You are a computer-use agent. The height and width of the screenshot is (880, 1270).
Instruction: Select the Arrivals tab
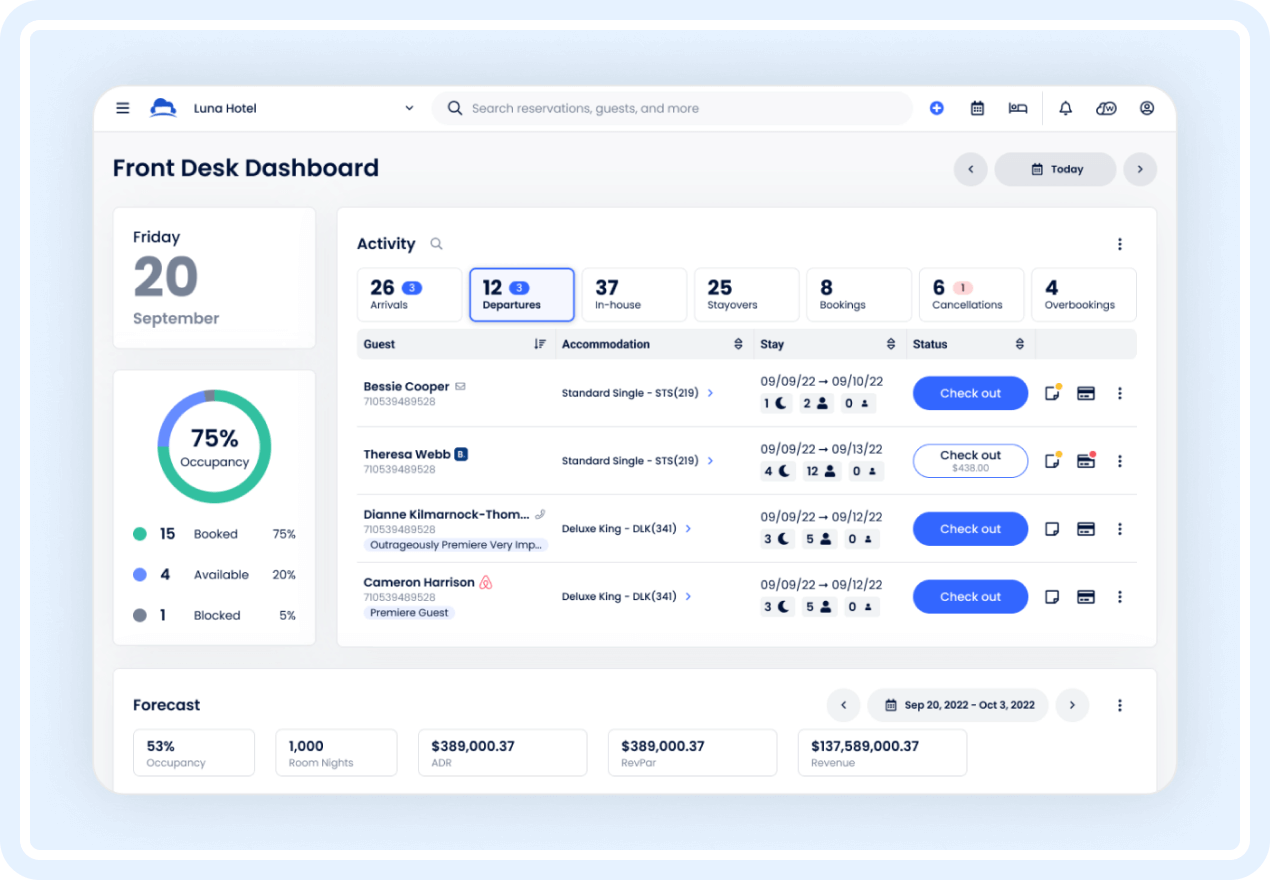(x=409, y=294)
